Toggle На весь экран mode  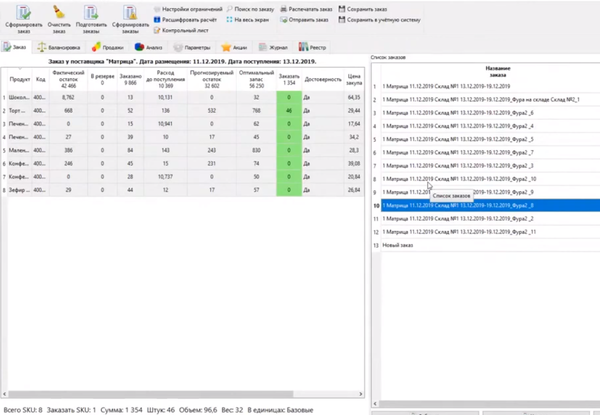248,20
